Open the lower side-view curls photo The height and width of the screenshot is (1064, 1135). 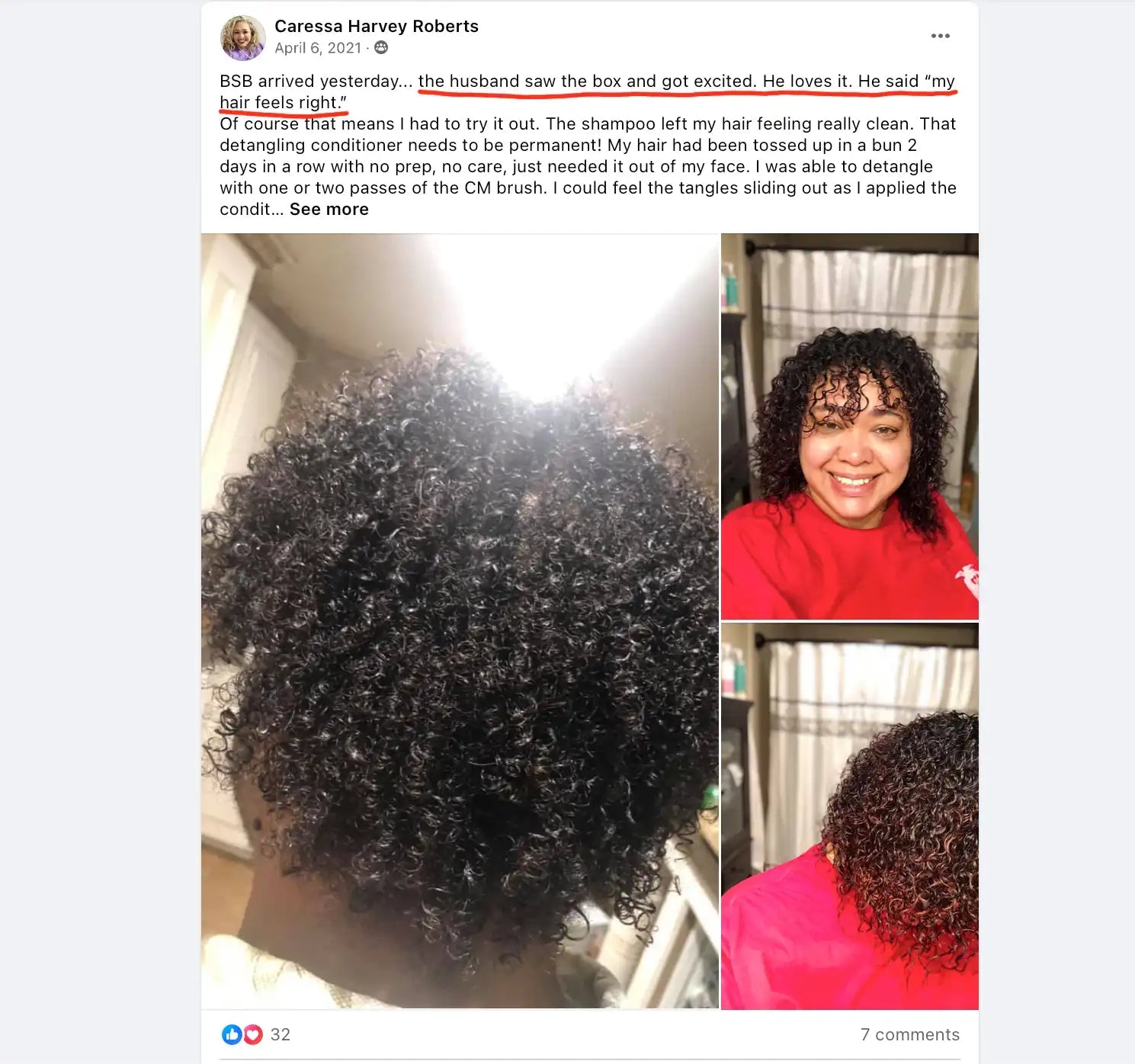click(x=850, y=816)
